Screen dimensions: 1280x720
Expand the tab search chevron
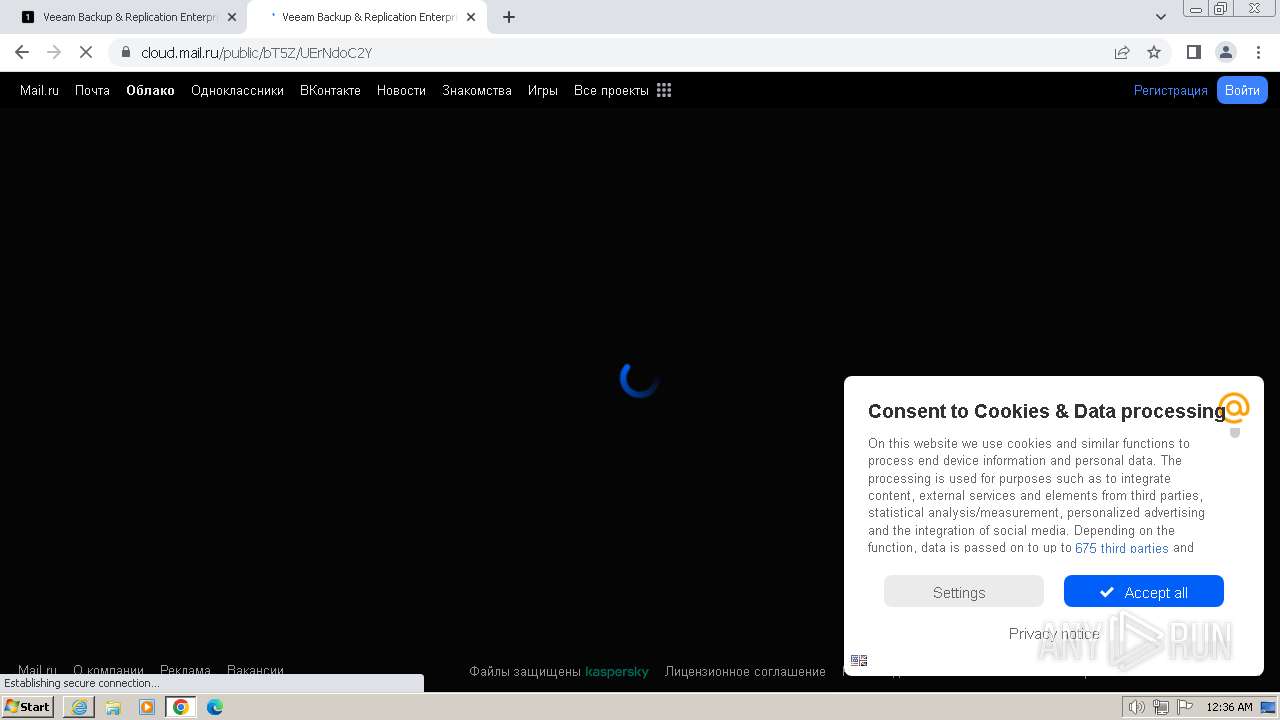pos(1160,17)
